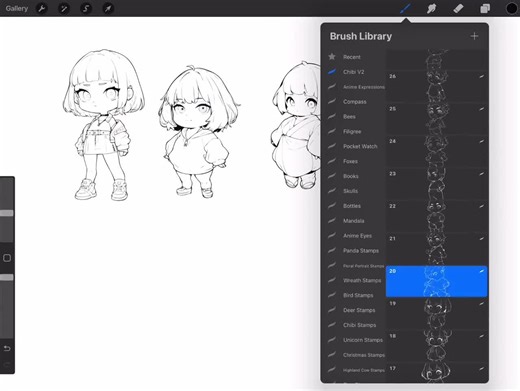Select the Chibi Stamps brush set
The width and height of the screenshot is (520, 391).
356,325
